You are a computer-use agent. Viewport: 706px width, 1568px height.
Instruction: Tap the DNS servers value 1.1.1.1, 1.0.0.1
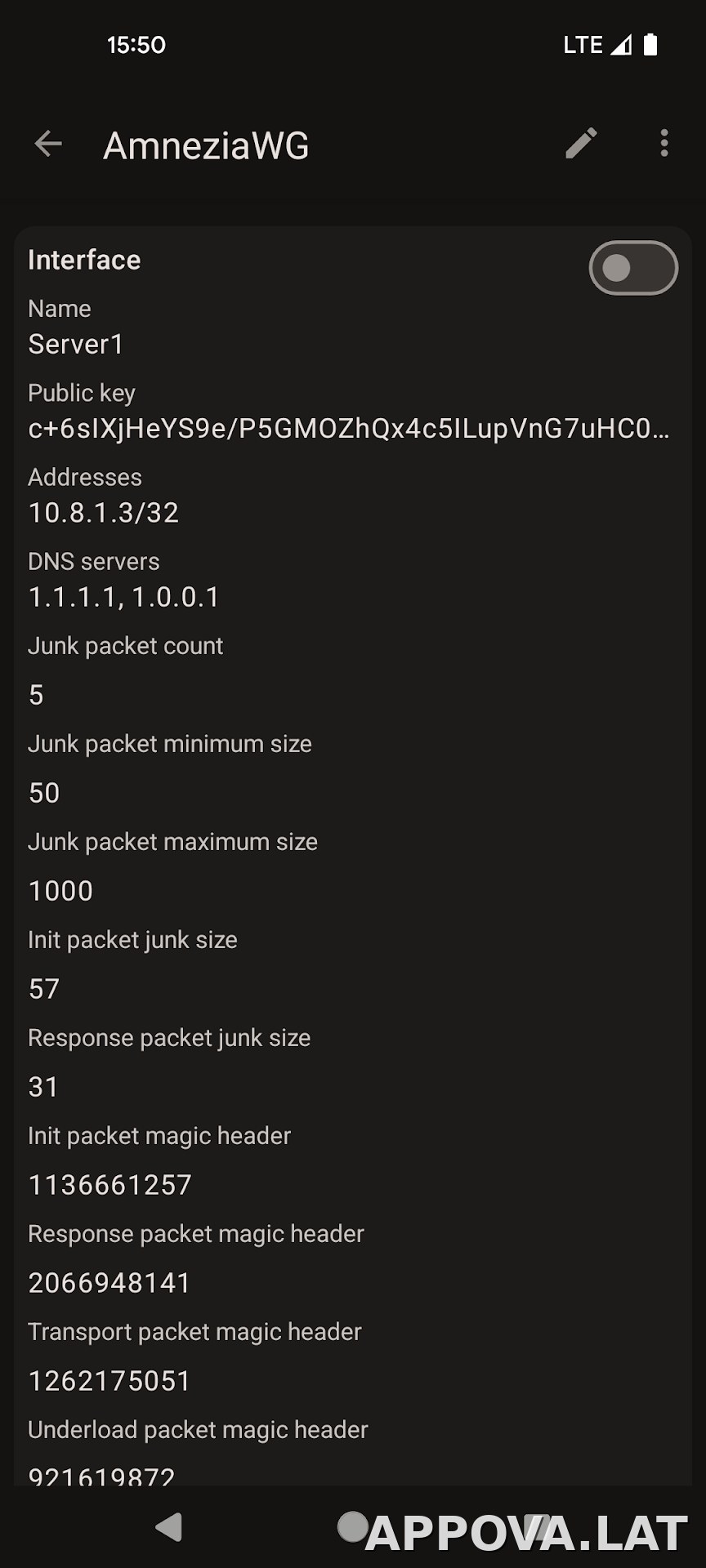pyautogui.click(x=124, y=597)
